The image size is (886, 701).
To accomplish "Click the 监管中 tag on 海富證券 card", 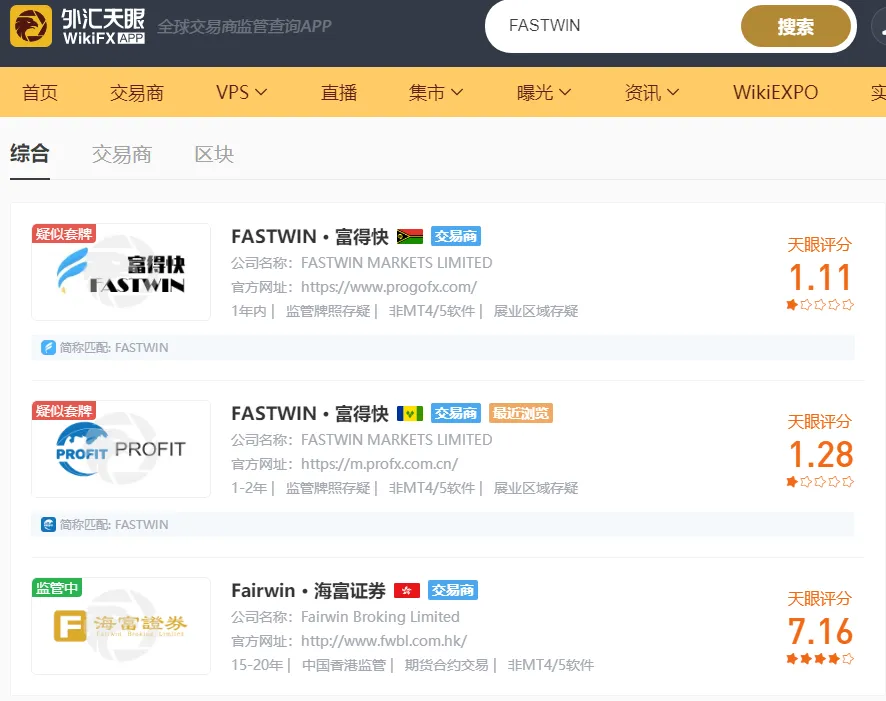I will tap(57, 587).
